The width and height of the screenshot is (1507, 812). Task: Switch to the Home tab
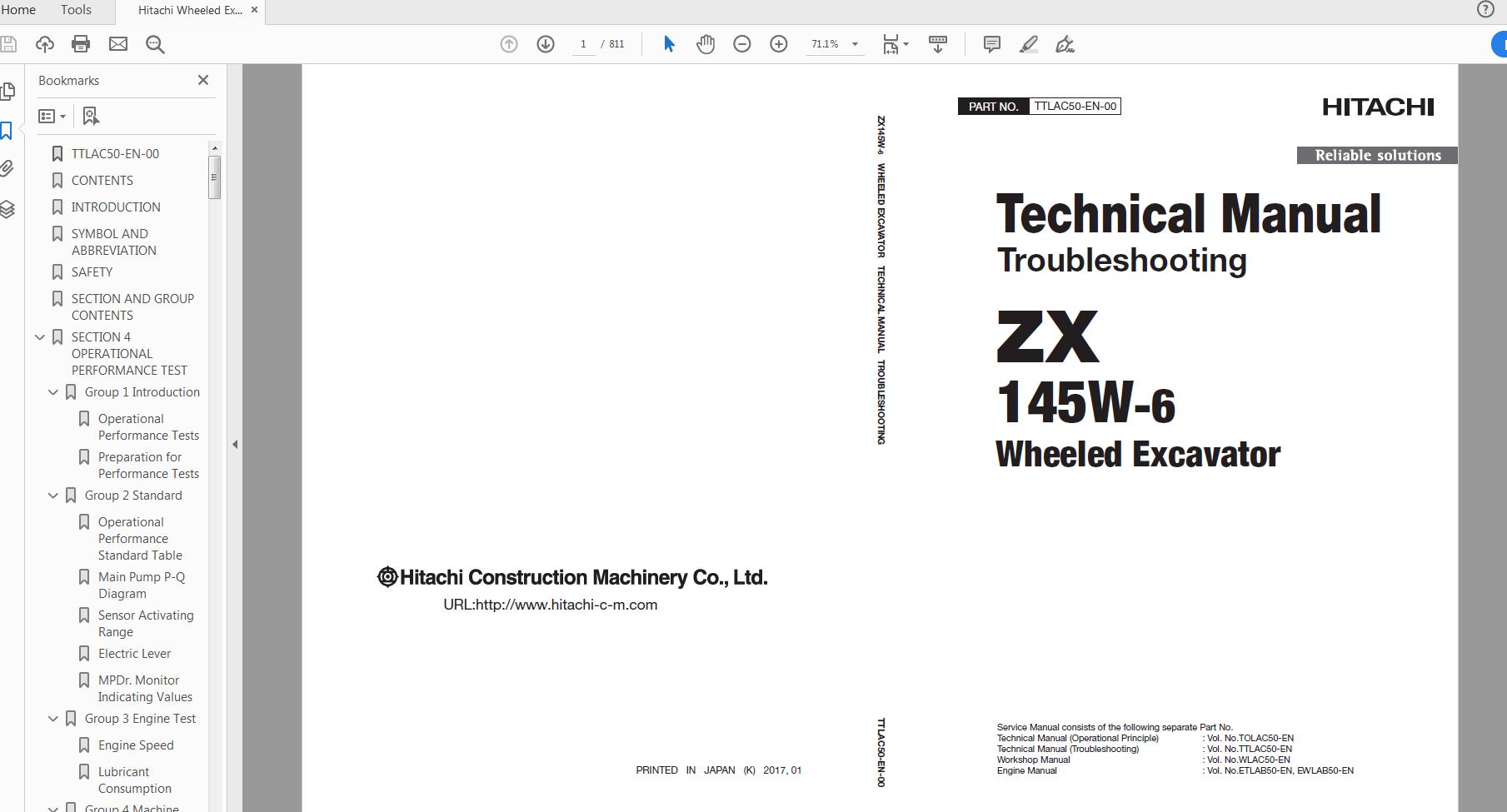point(17,10)
